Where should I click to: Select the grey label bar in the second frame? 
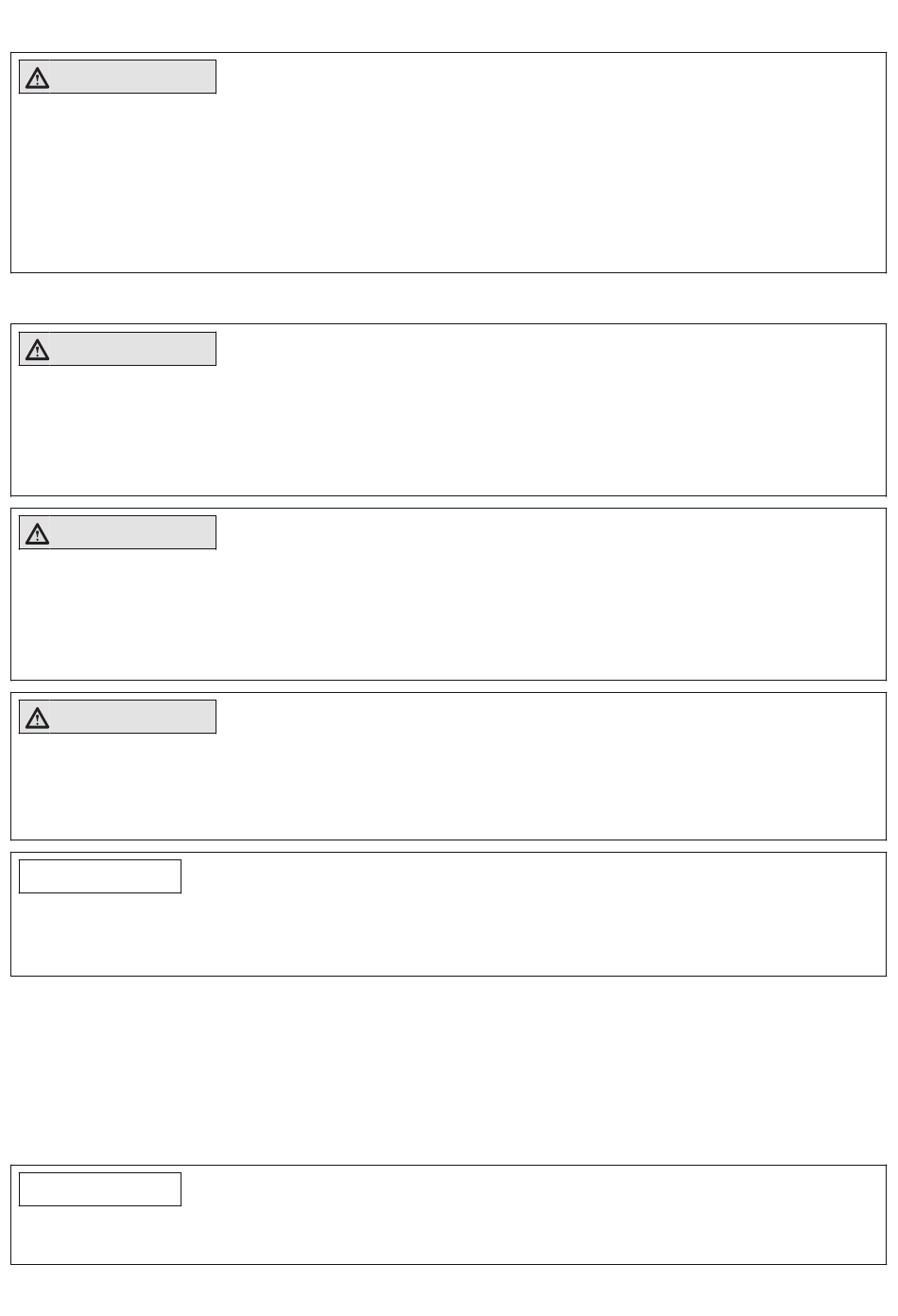(118, 349)
